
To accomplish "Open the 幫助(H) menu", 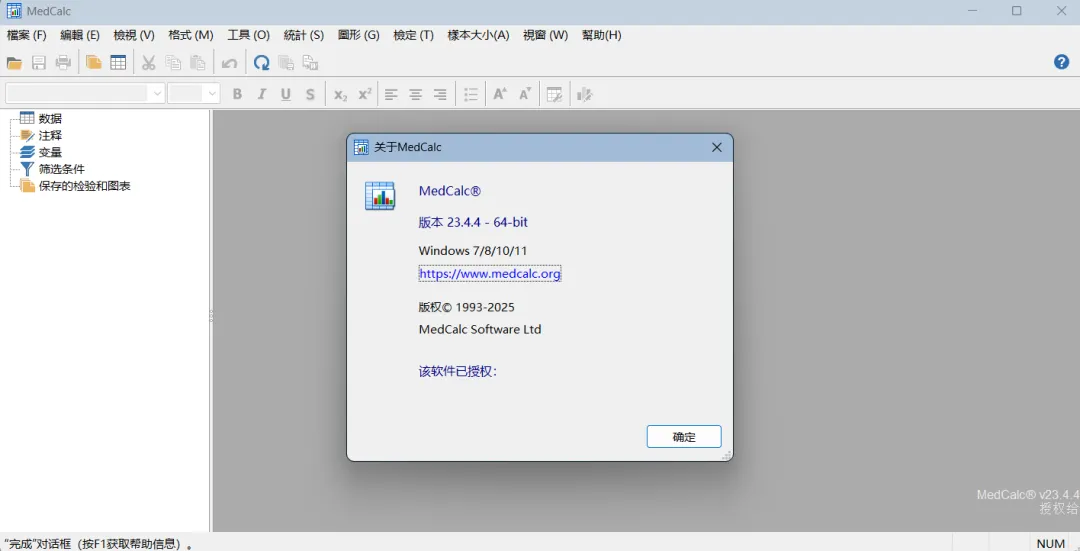I will point(601,35).
